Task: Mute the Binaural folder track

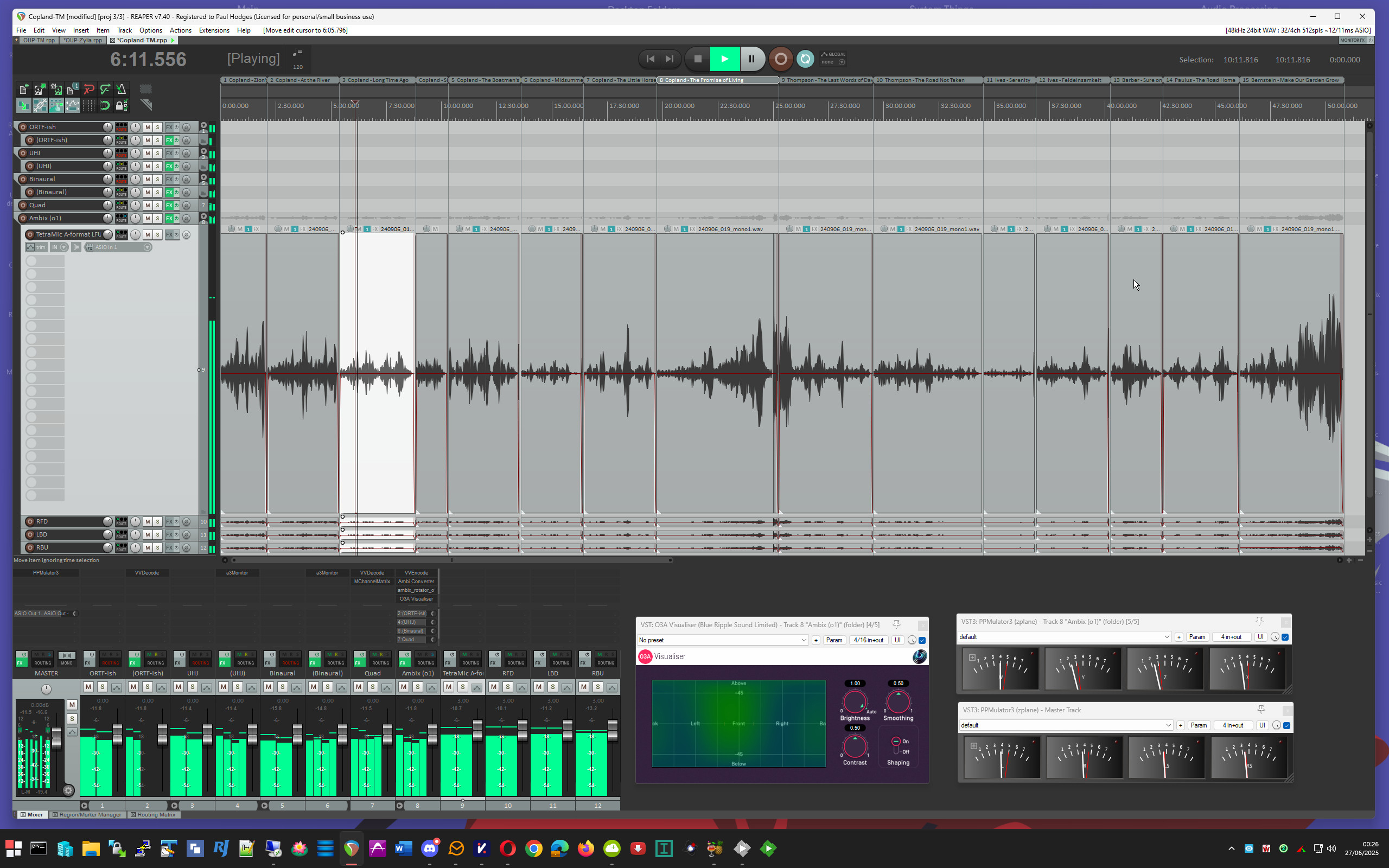Action: pos(148,179)
